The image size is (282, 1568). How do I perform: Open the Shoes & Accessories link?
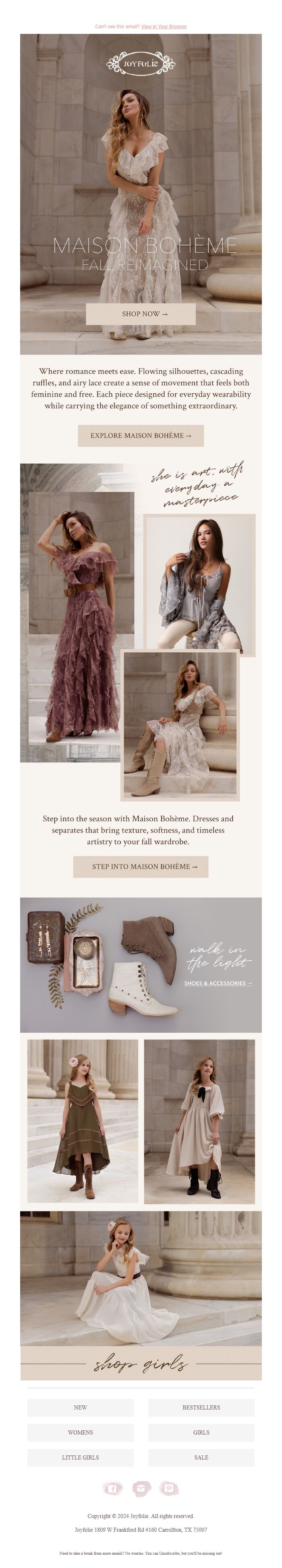click(x=218, y=983)
